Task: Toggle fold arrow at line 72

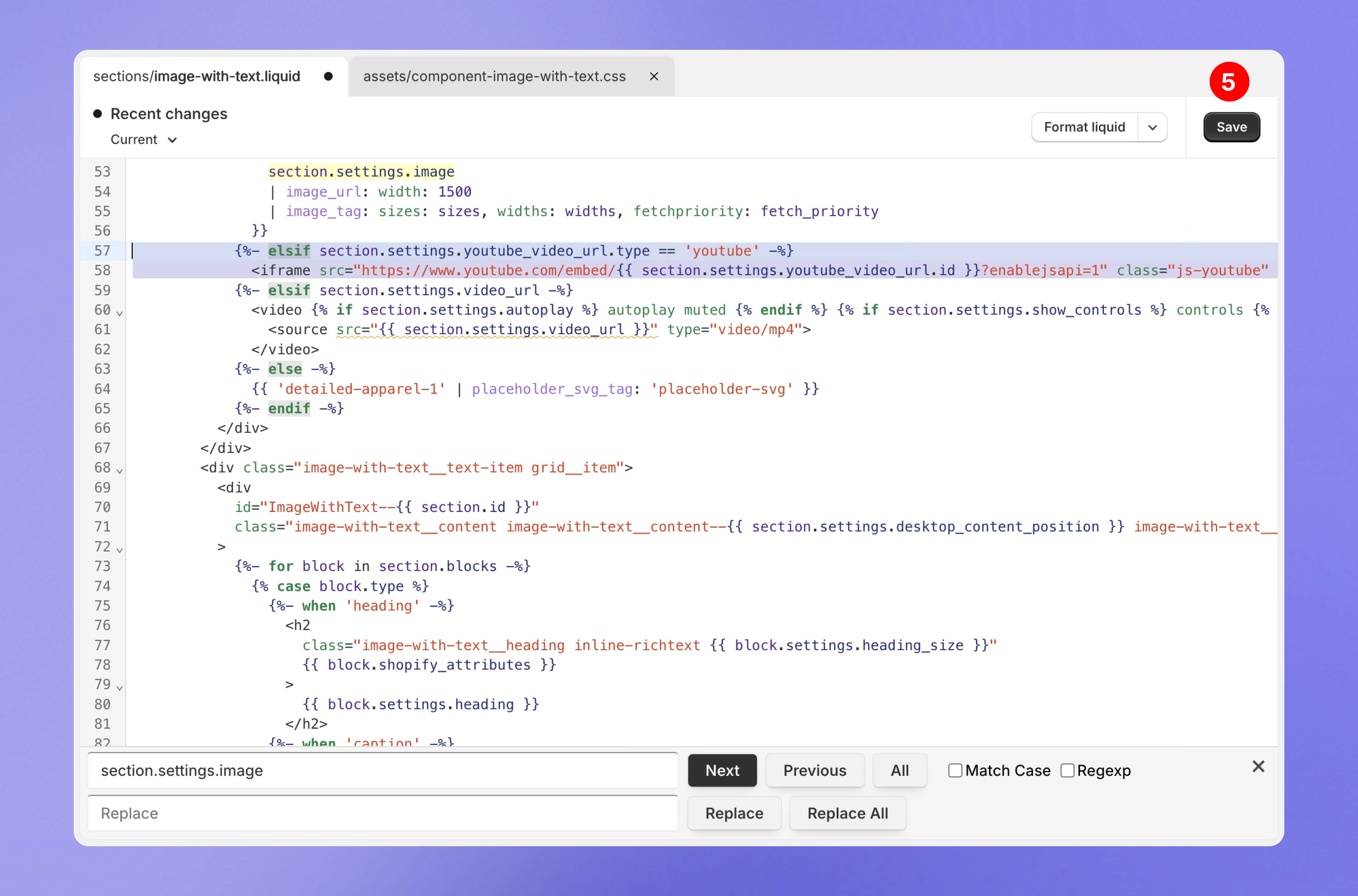Action: tap(119, 549)
